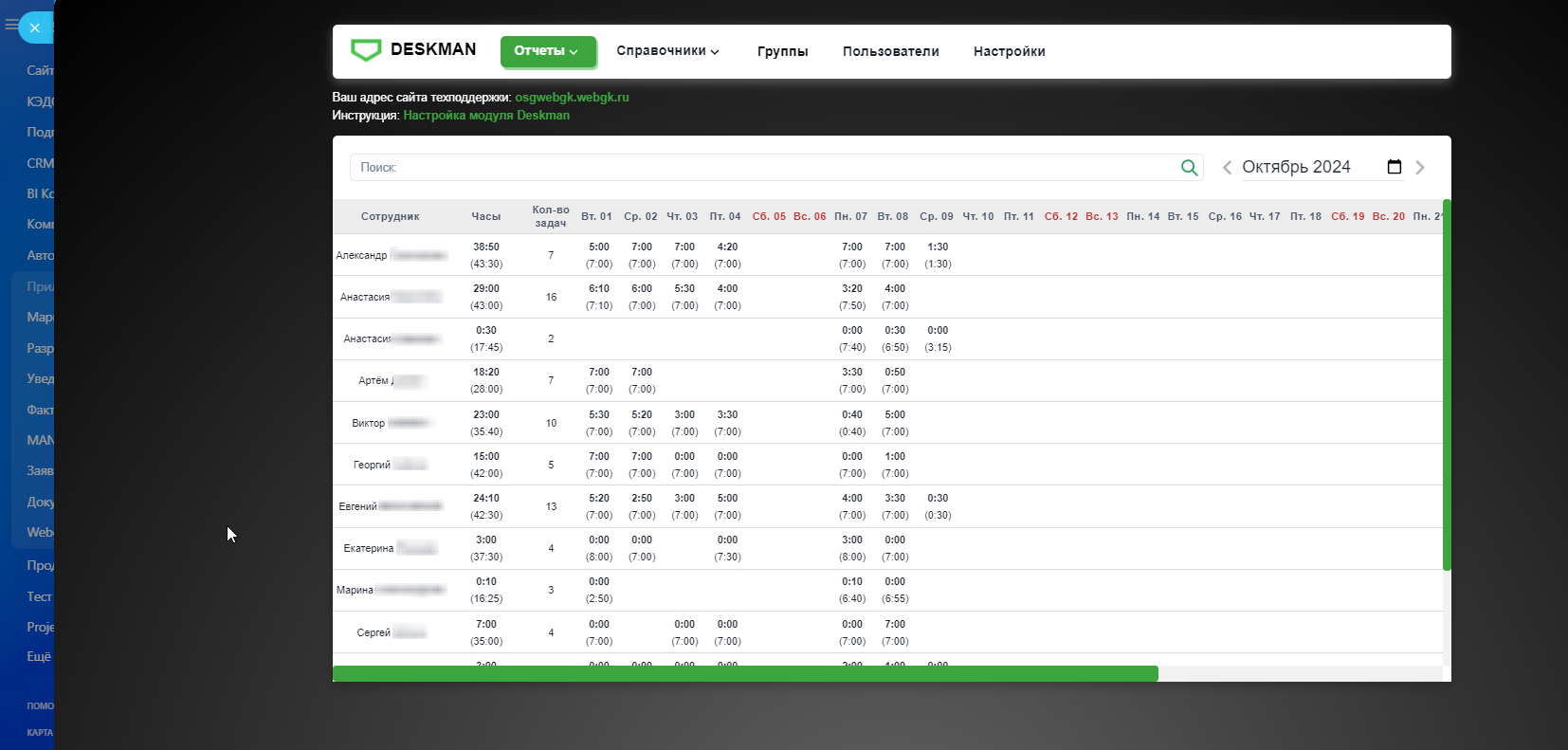Close the side panel with the X button
This screenshot has width=1568, height=750.
coord(35,27)
